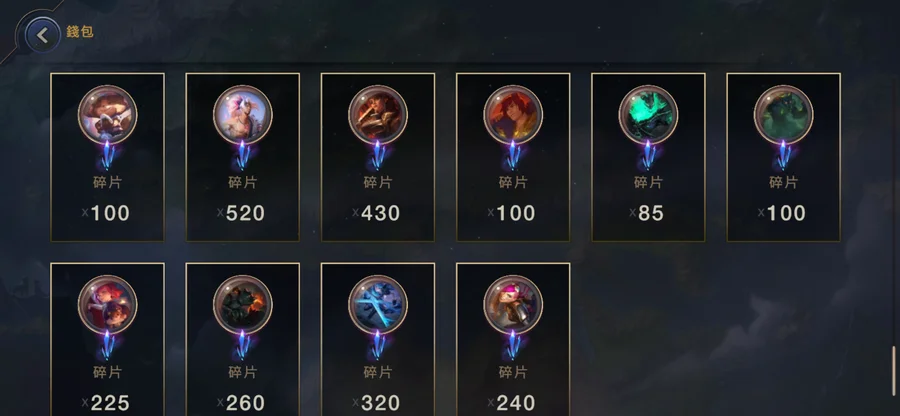Select the pink-haired champion portrait above 520

point(243,115)
